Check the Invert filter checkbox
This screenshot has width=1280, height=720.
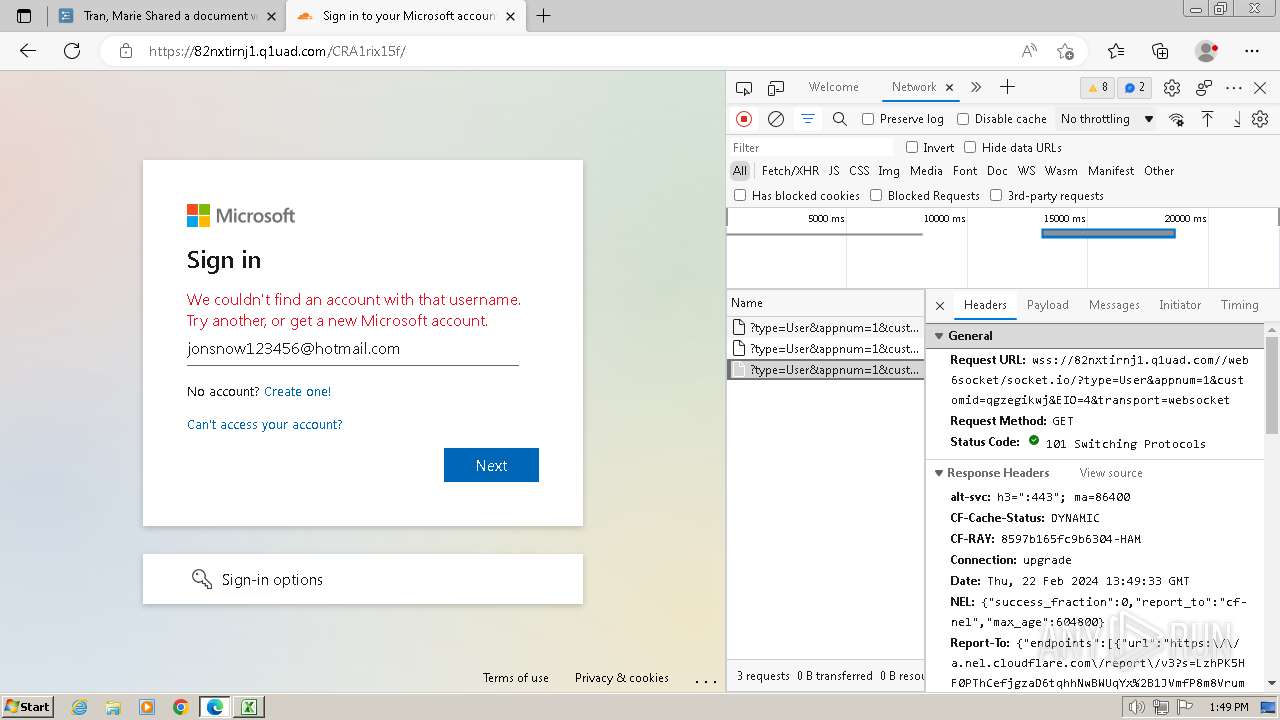pos(911,147)
